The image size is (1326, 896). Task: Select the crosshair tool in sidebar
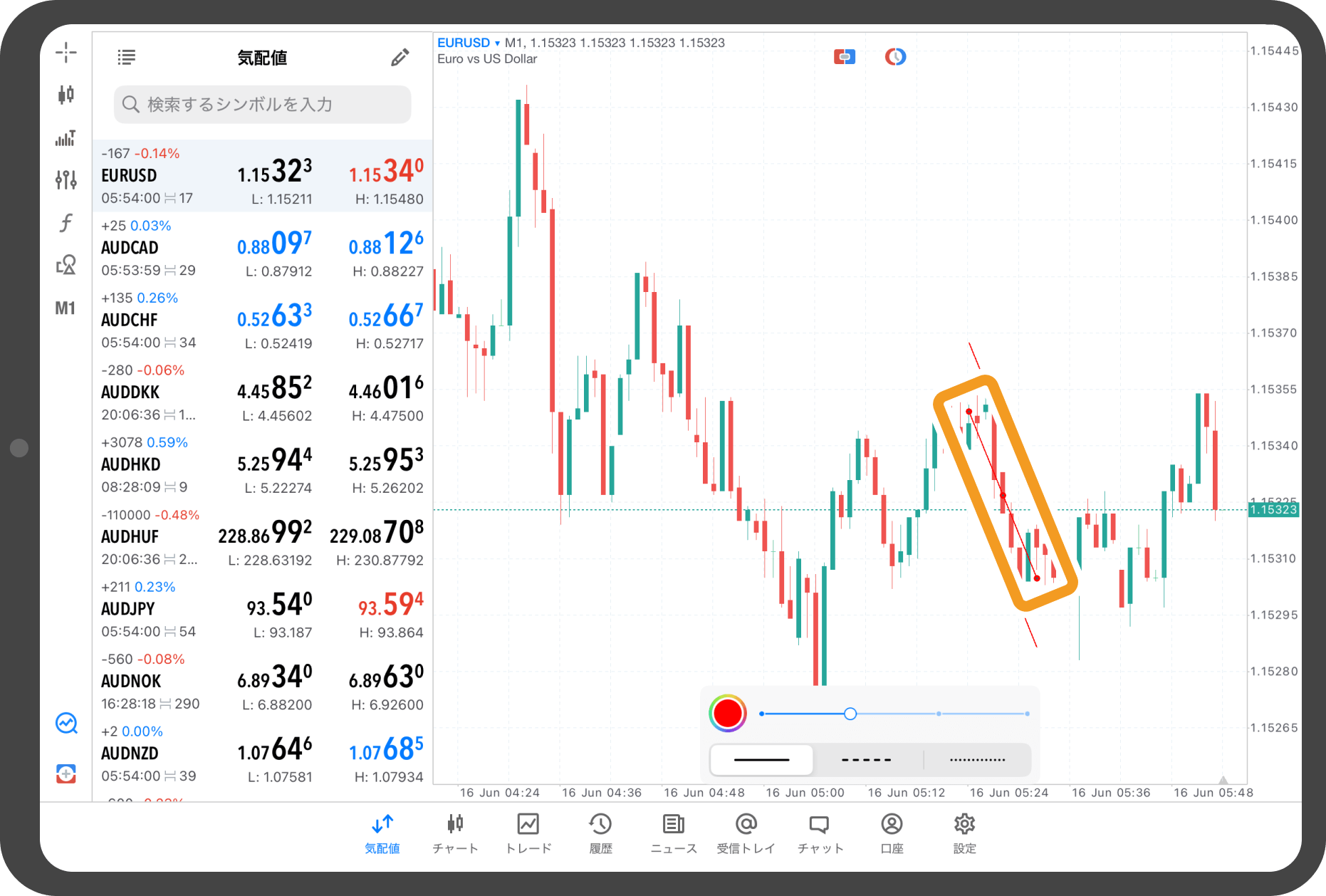click(66, 52)
